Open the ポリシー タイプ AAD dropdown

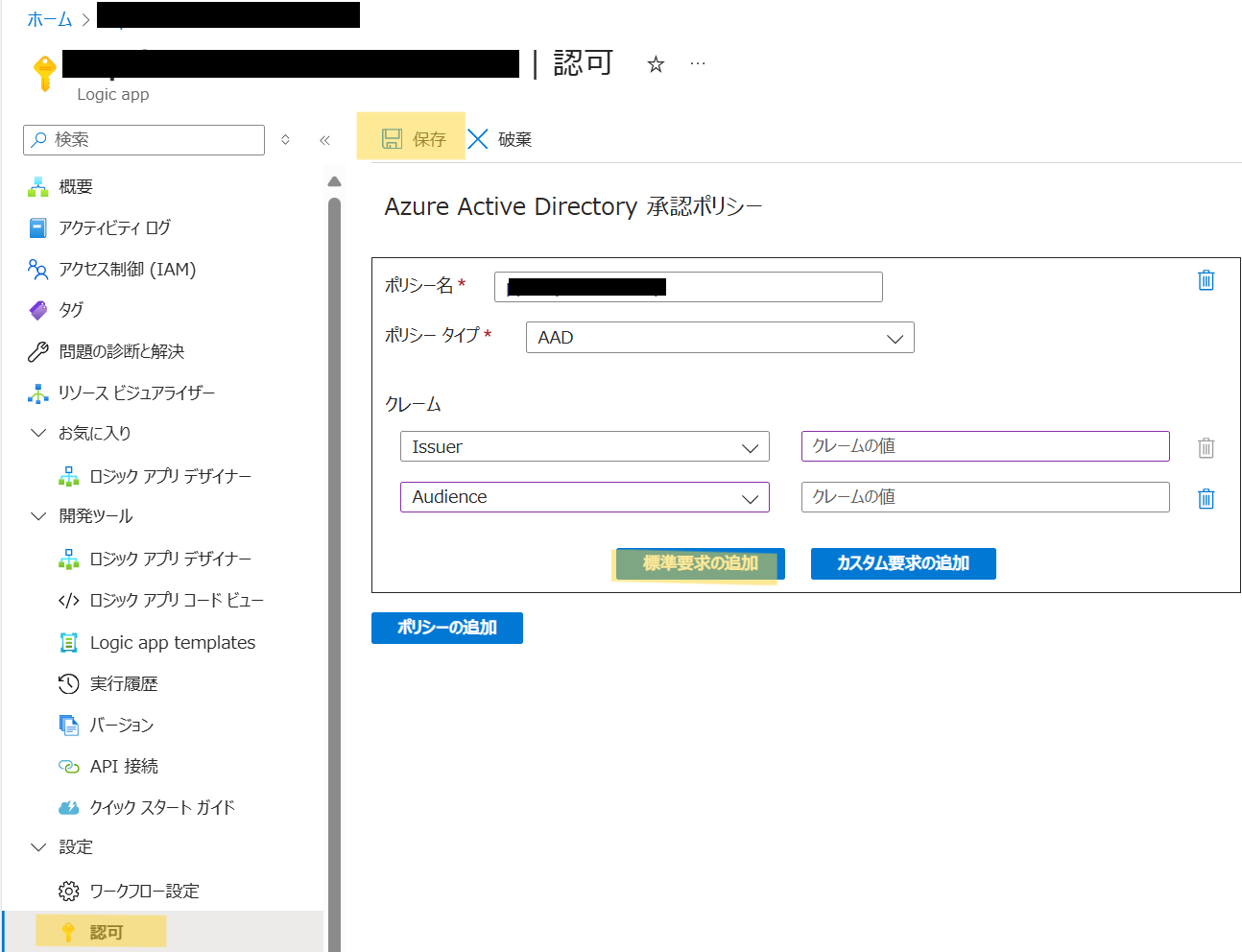click(x=719, y=338)
